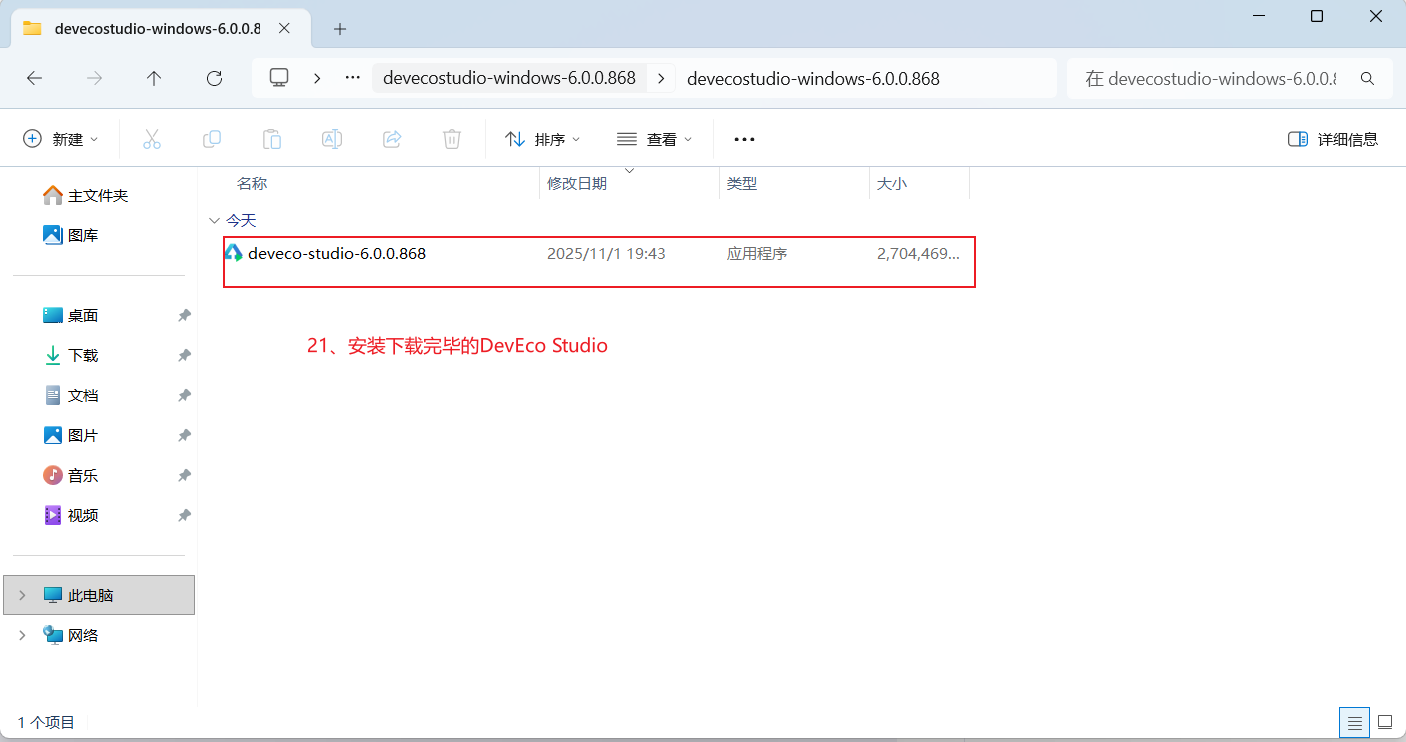
Task: Click the Paste clipboard icon
Action: [x=272, y=139]
